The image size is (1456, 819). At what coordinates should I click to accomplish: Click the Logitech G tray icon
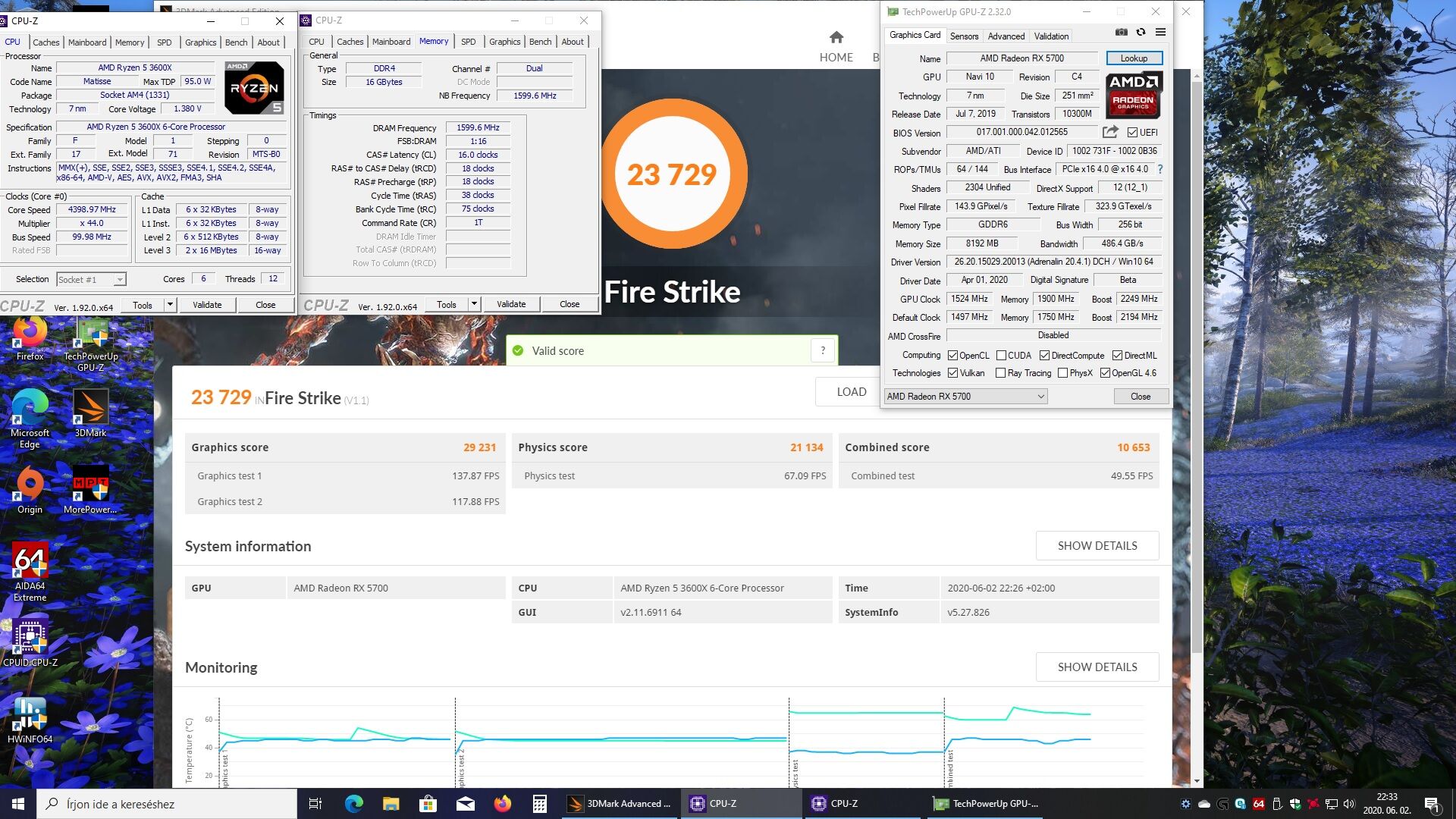pyautogui.click(x=1222, y=804)
